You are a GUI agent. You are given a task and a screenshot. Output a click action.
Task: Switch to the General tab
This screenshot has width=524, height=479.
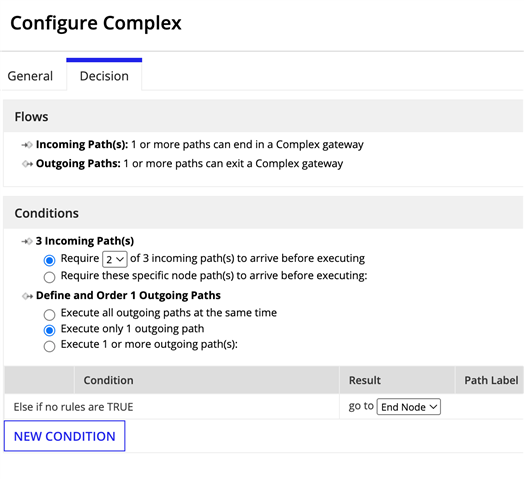(30, 76)
